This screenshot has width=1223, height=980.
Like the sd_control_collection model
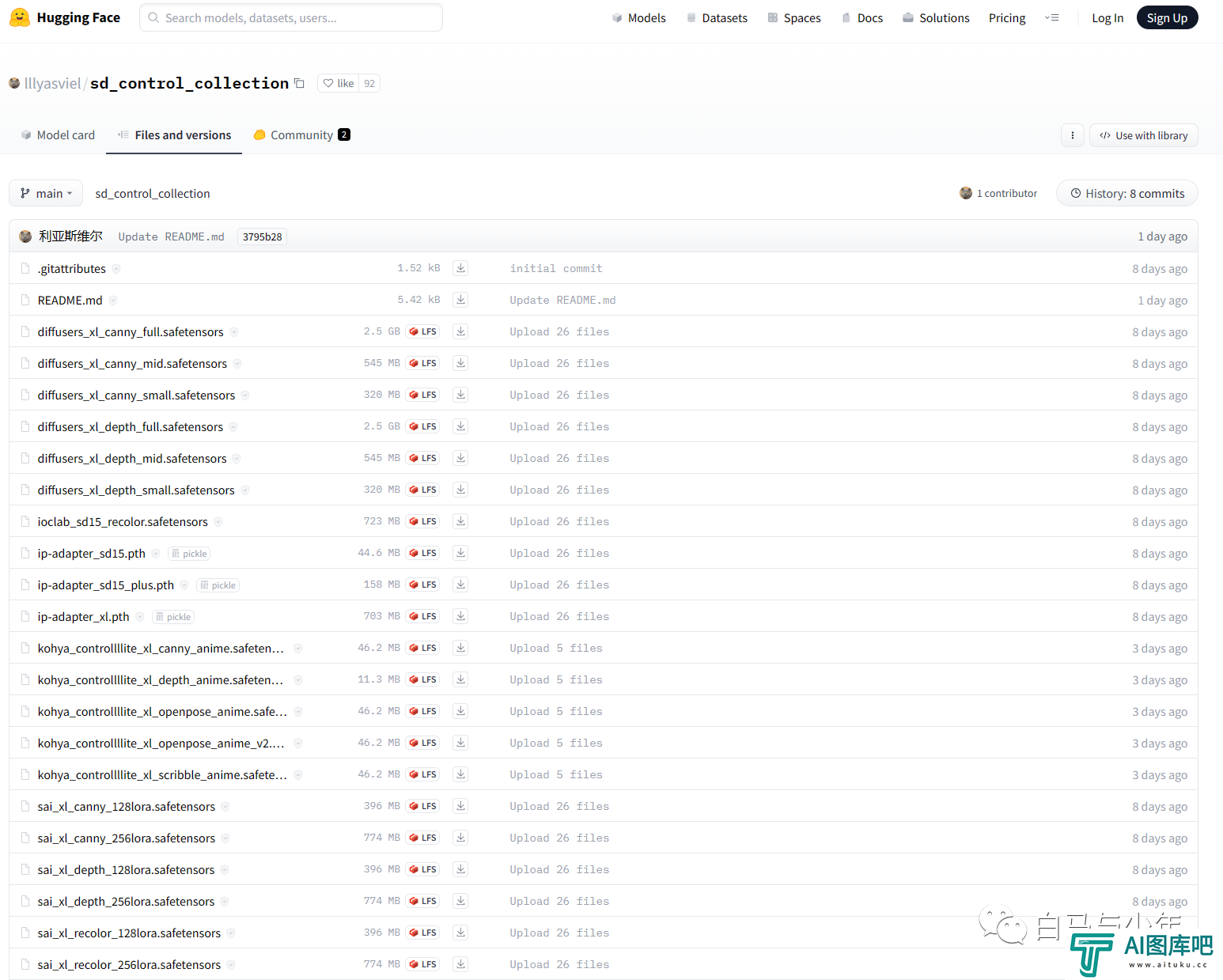pos(339,83)
